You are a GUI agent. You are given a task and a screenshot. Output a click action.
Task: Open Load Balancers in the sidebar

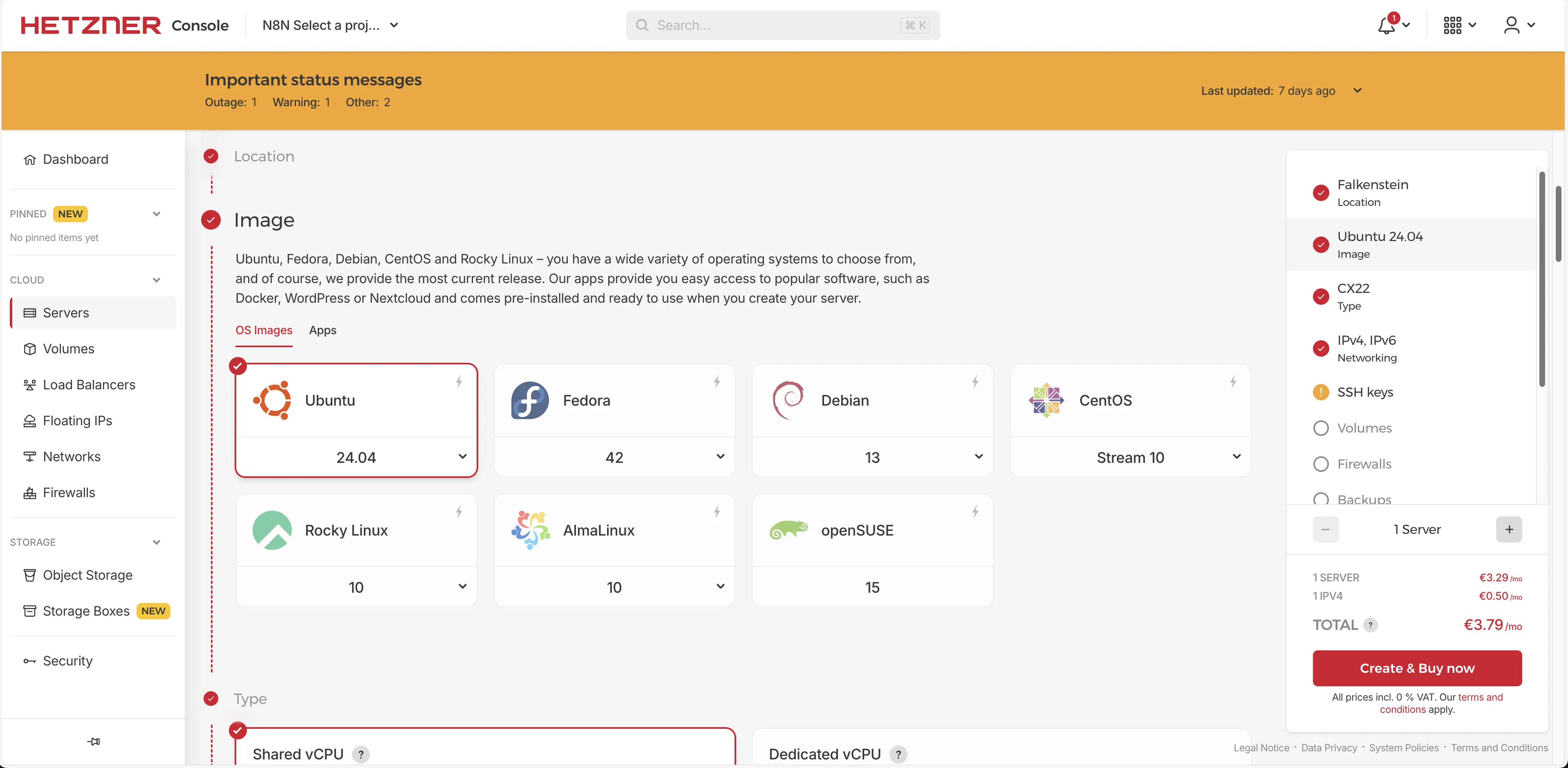pyautogui.click(x=89, y=384)
